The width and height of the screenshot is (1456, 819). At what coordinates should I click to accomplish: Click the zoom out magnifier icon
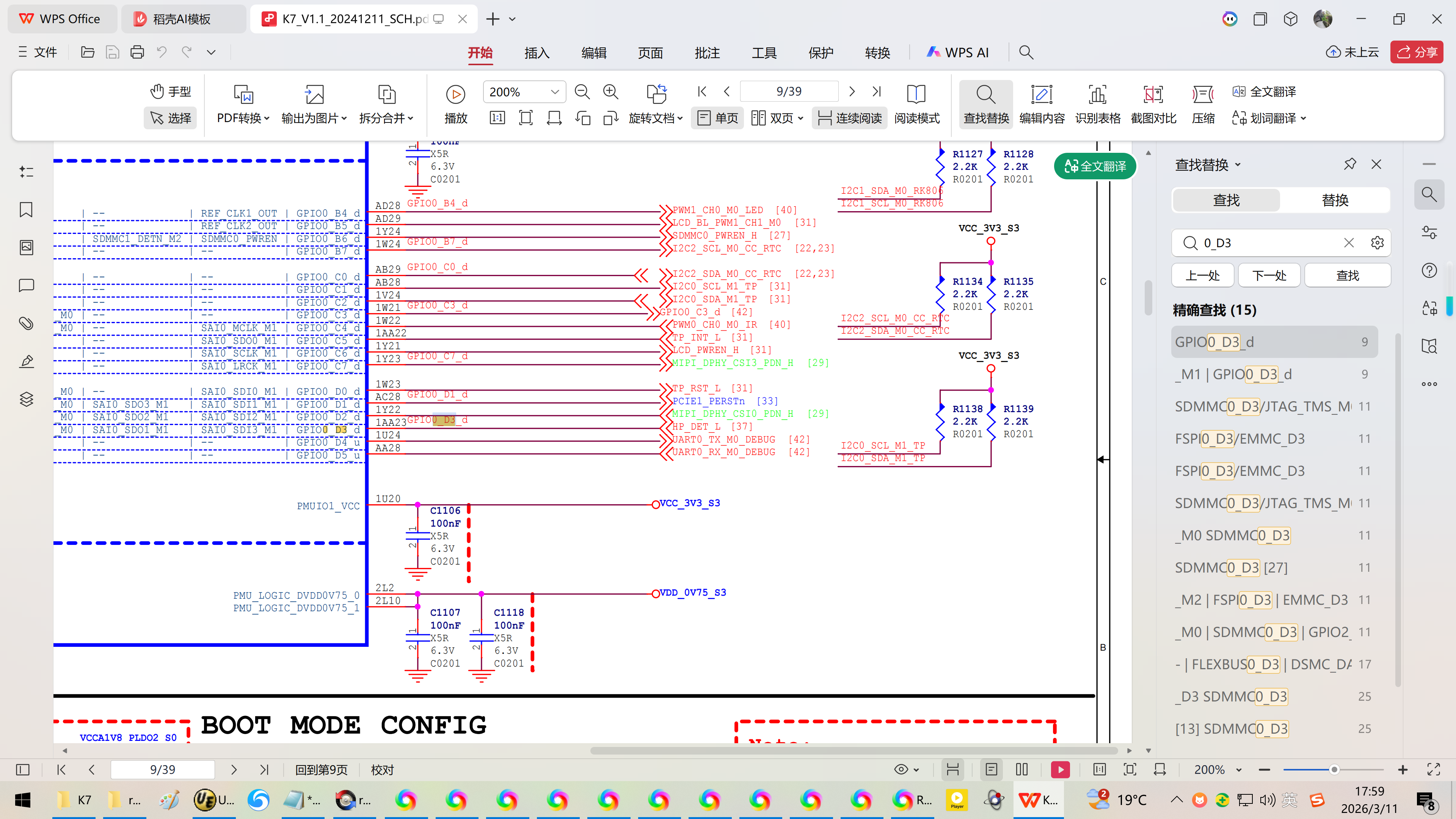point(582,91)
